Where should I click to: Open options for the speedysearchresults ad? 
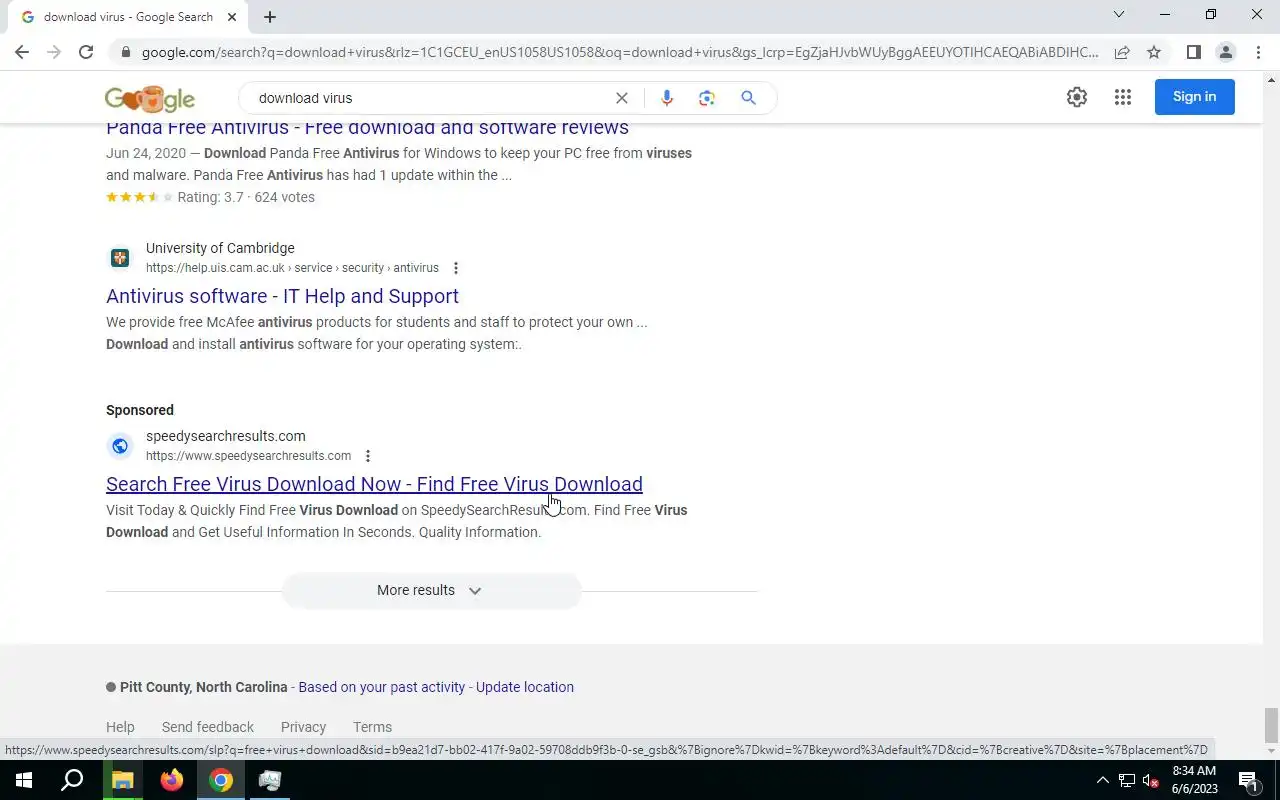pos(368,456)
